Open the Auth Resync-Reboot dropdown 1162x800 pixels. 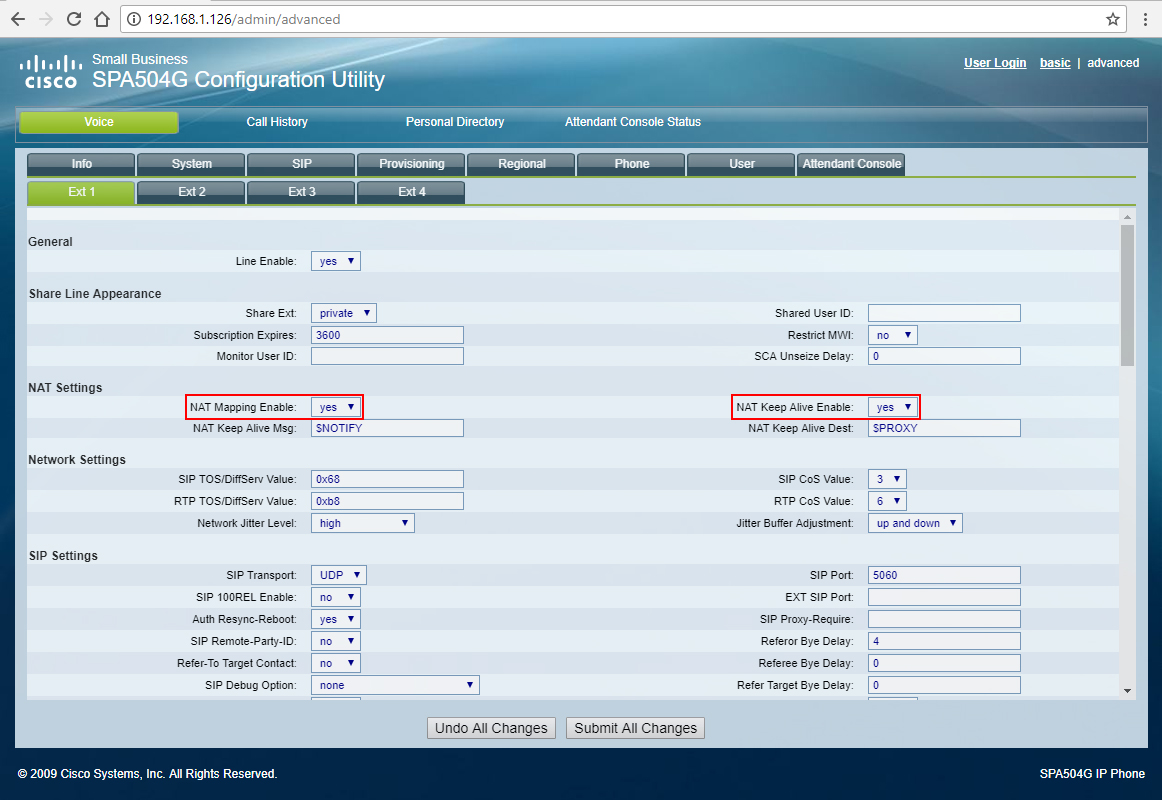click(336, 619)
